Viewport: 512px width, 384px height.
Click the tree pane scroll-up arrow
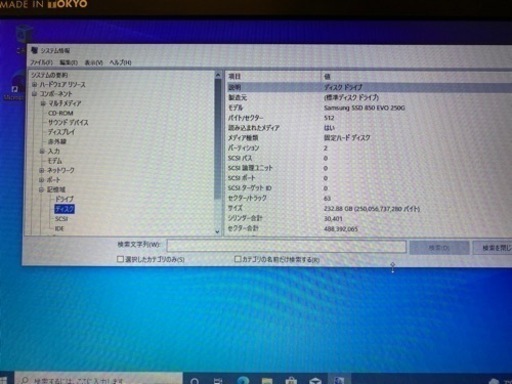(x=218, y=75)
